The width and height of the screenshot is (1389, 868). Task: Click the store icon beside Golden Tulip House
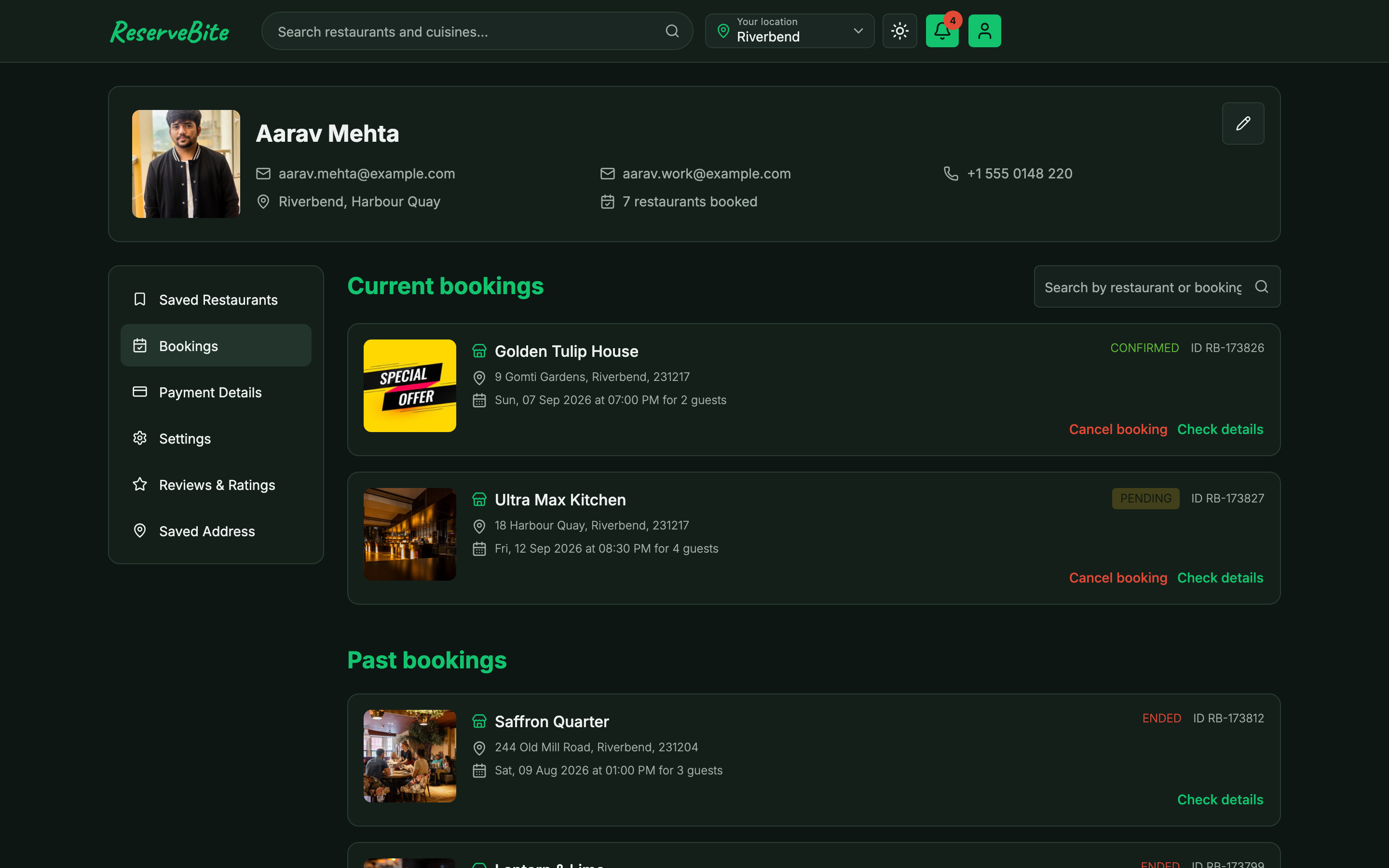pos(479,351)
